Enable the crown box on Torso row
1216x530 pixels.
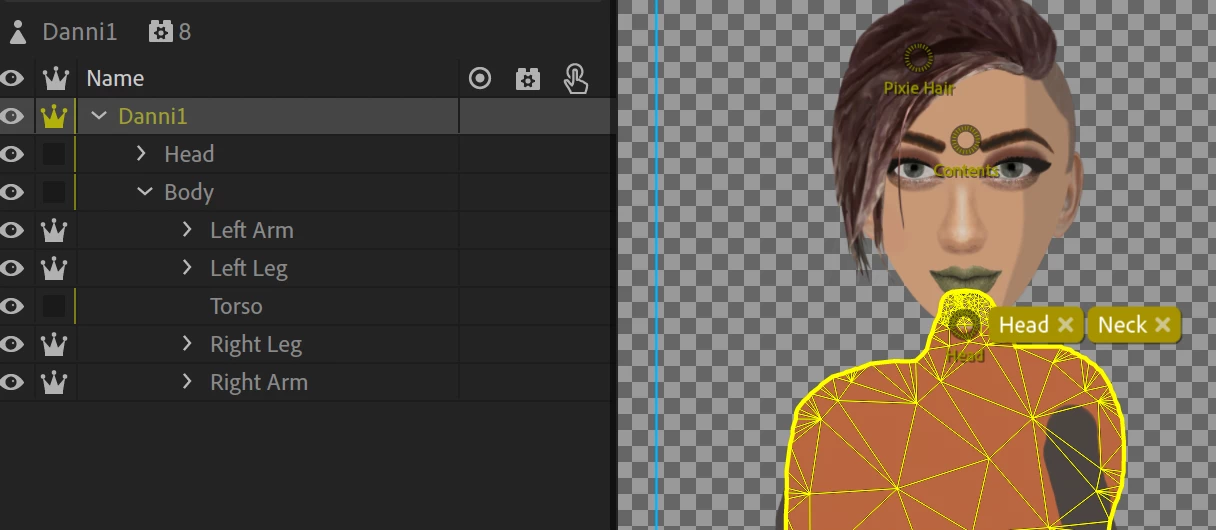54,306
